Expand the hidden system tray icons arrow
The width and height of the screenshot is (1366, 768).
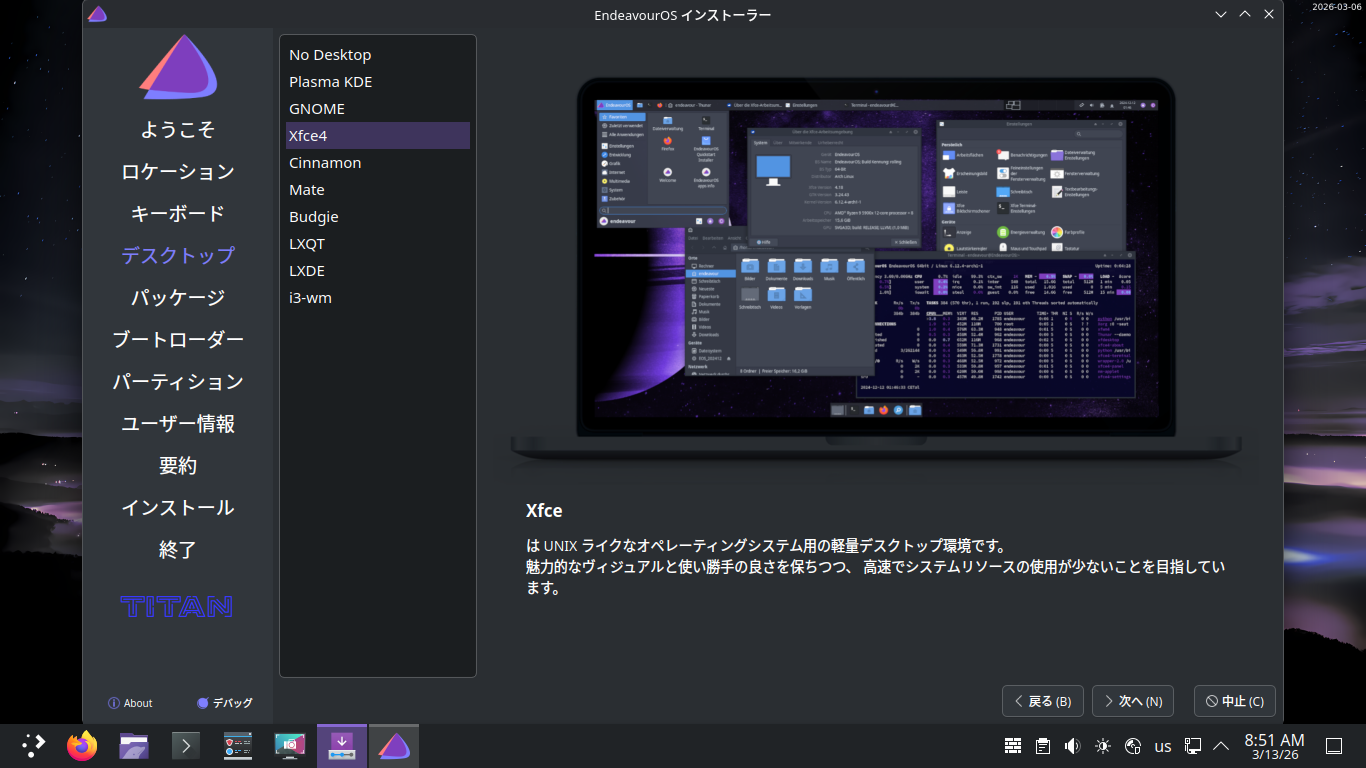tap(1221, 746)
